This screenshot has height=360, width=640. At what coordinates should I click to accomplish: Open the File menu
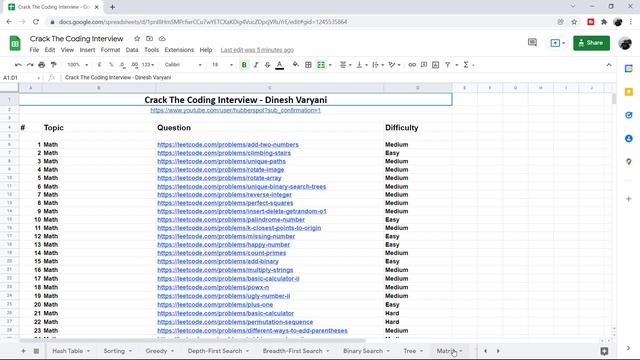click(x=34, y=50)
